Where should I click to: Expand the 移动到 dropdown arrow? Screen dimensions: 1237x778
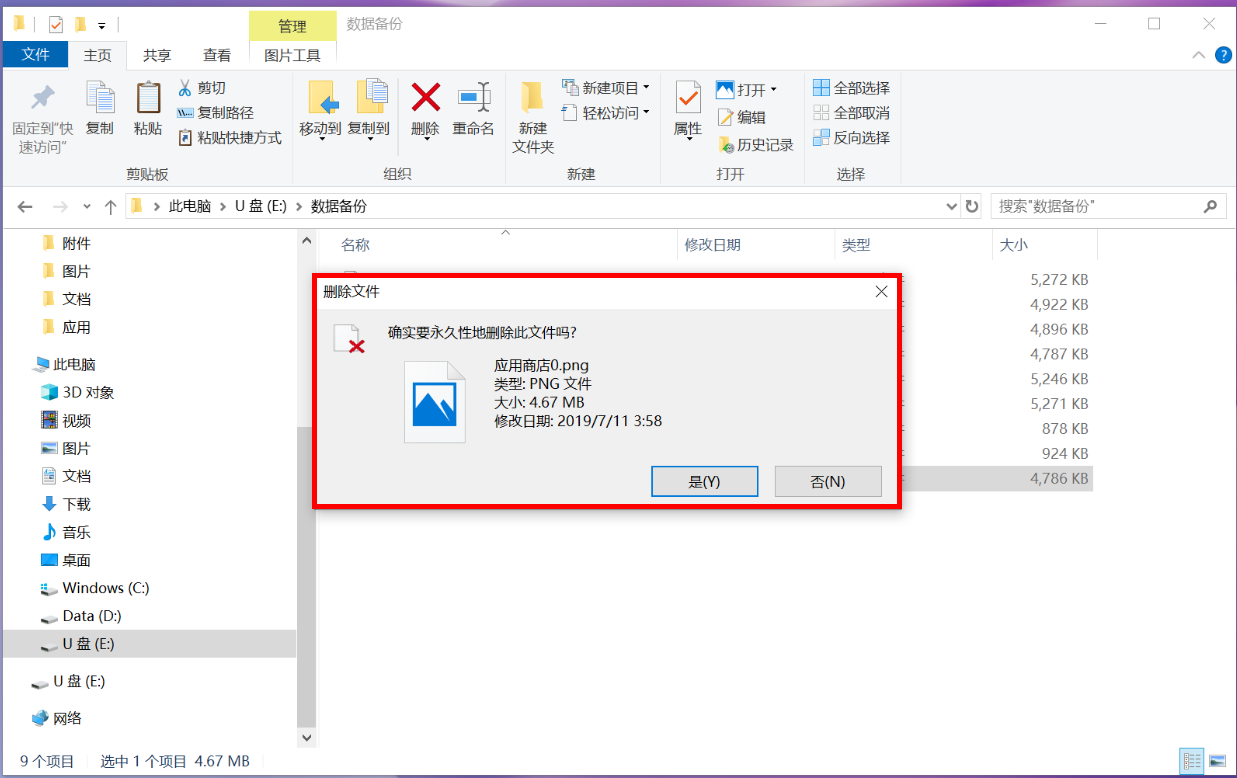click(322, 139)
